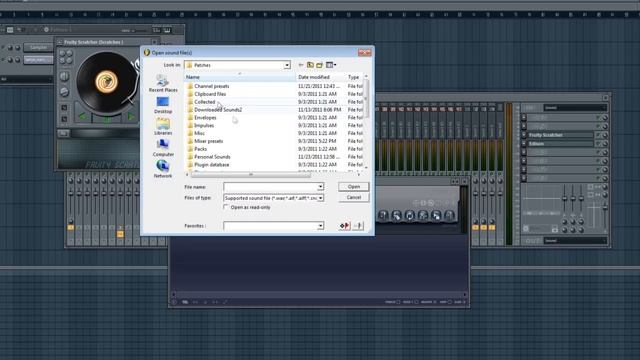Click the lower small square button in Scratcher

(x=64, y=119)
